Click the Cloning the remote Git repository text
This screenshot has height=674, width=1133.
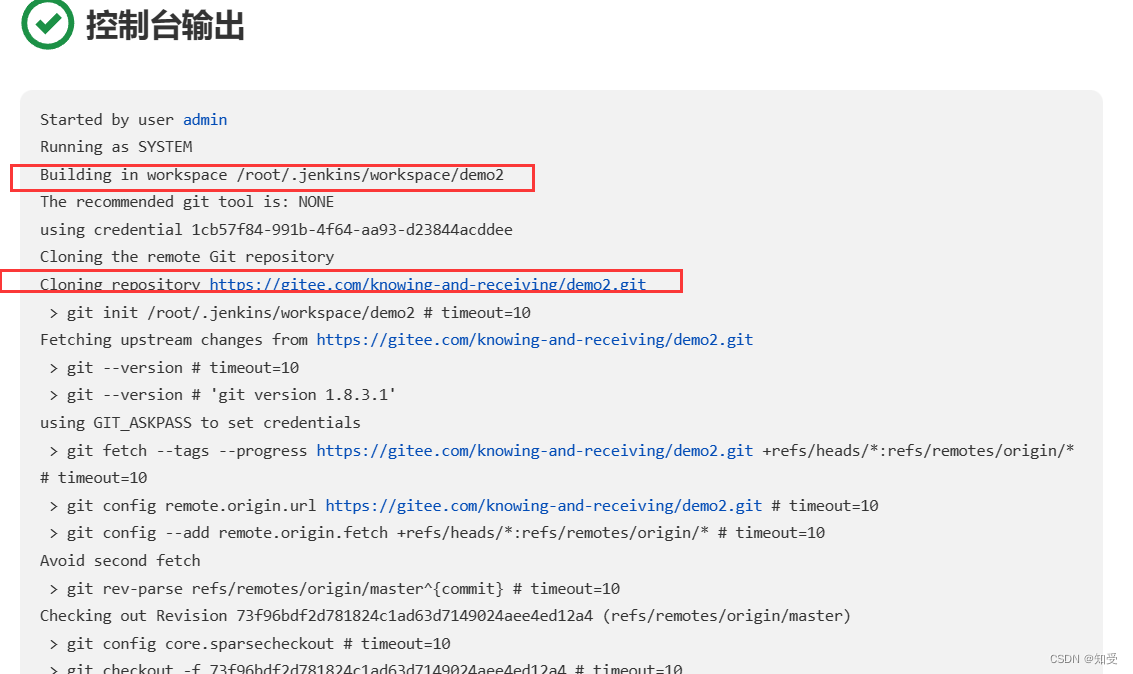tap(187, 257)
